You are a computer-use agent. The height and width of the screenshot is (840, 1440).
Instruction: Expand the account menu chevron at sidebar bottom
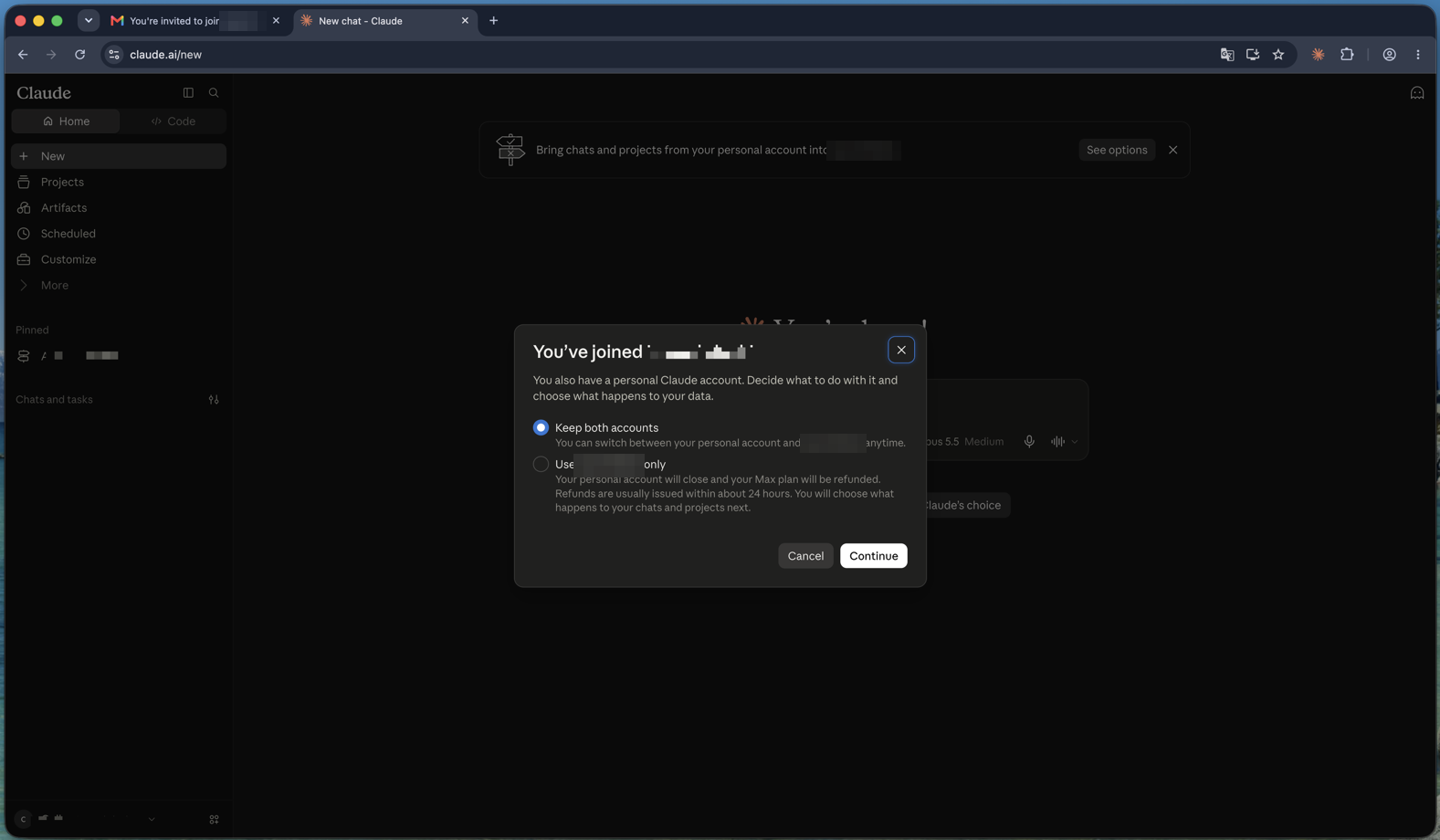tap(152, 819)
